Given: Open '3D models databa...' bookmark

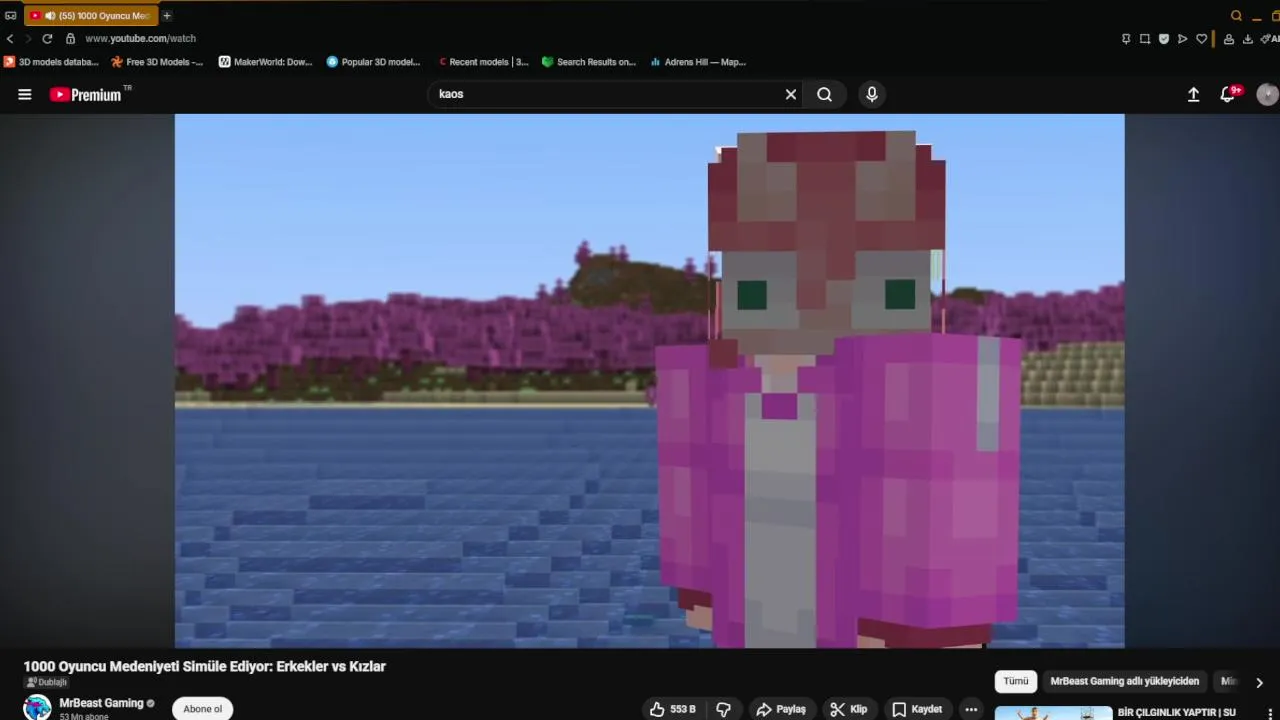Looking at the screenshot, I should pyautogui.click(x=51, y=62).
